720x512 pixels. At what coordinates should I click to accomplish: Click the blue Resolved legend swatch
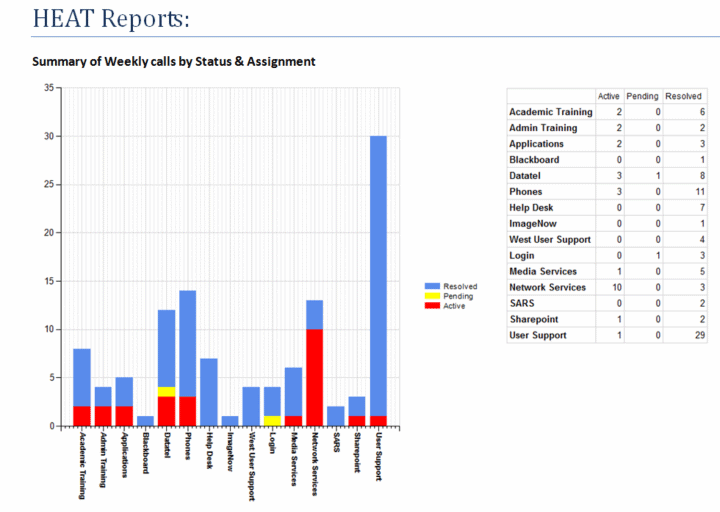pyautogui.click(x=434, y=287)
